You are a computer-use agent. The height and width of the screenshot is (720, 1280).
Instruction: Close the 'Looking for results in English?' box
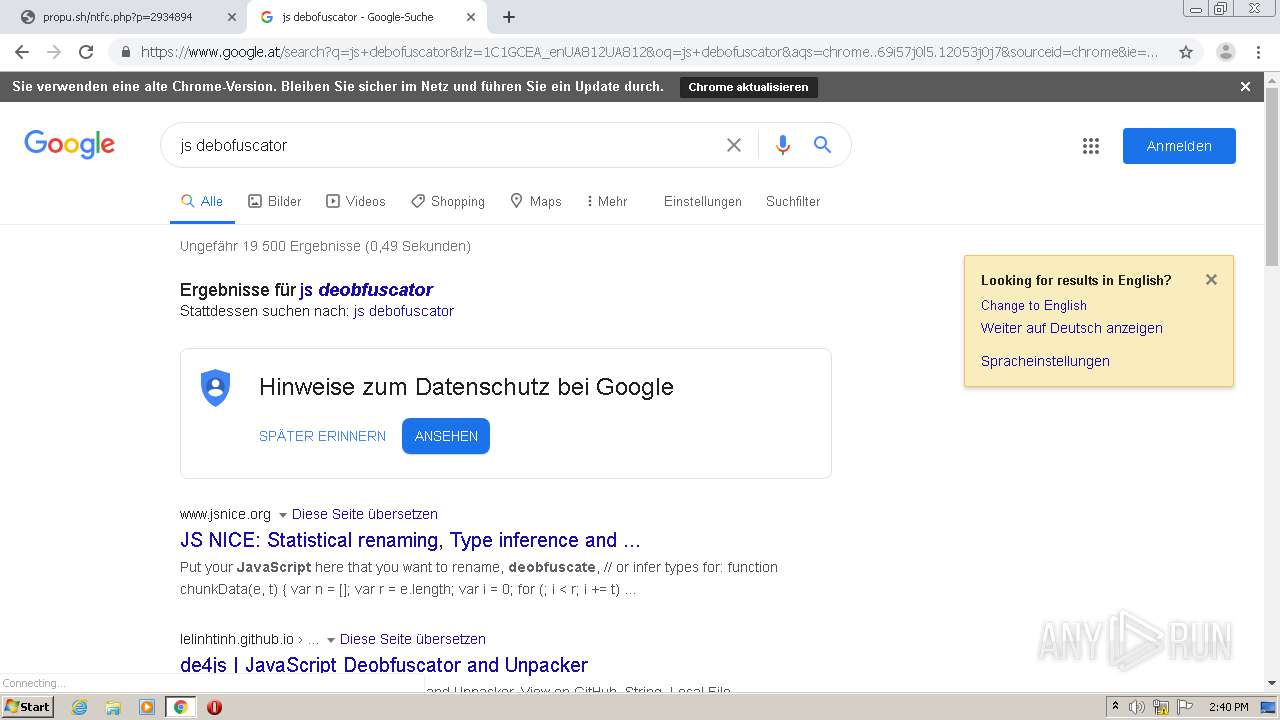[1211, 280]
